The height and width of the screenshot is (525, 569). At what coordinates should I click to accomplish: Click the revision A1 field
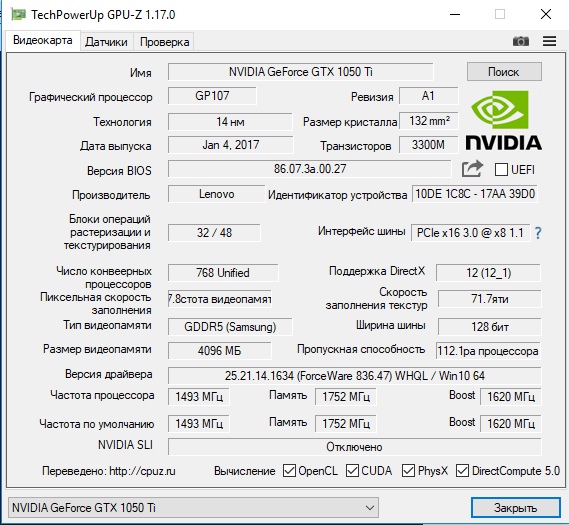click(429, 96)
